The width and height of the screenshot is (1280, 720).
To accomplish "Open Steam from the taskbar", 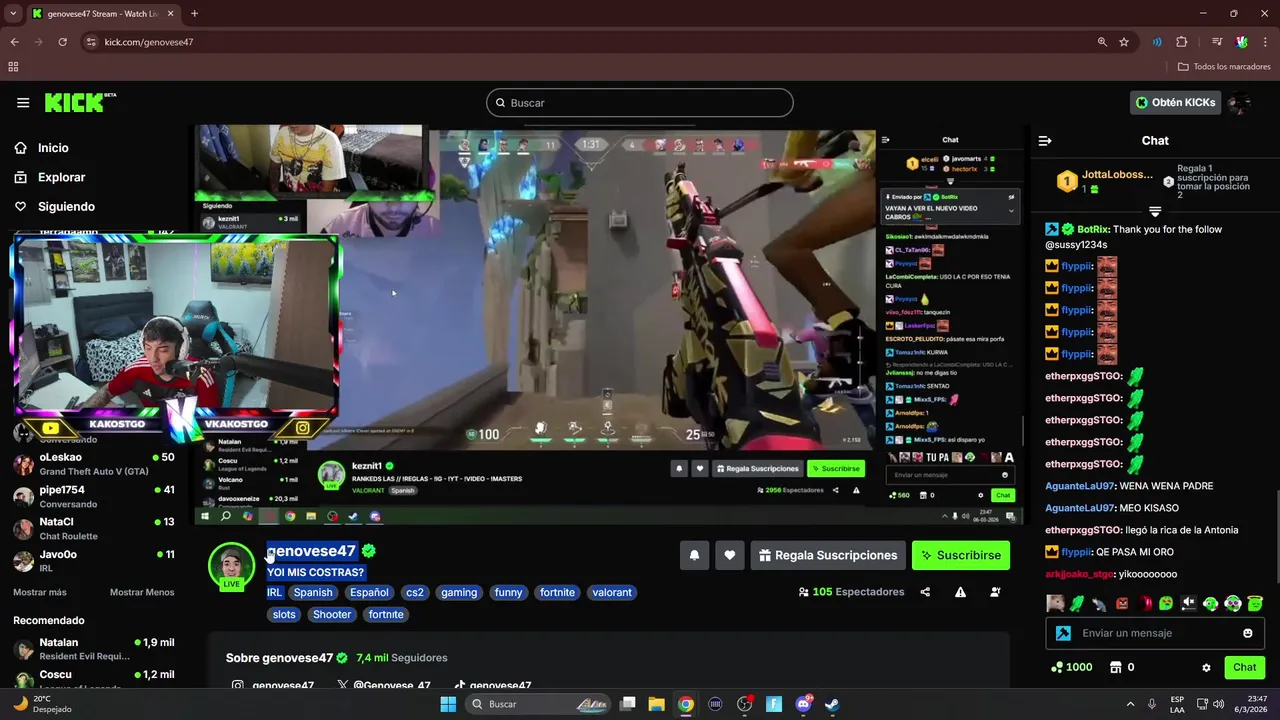I will (832, 704).
